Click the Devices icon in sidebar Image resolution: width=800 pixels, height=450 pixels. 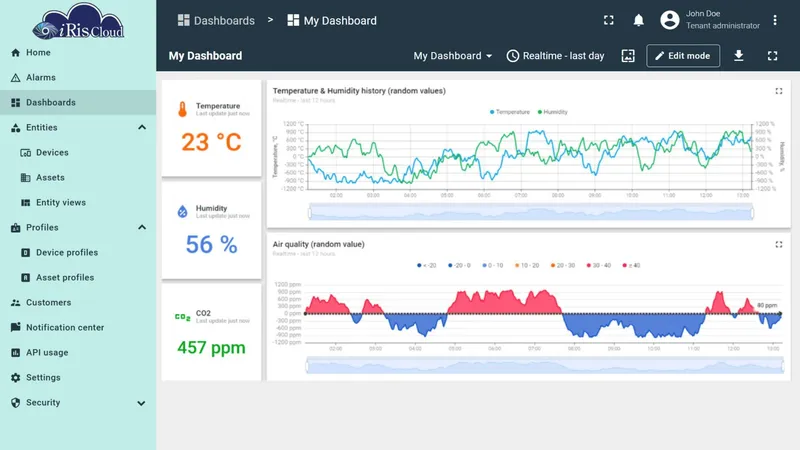[x=26, y=153]
